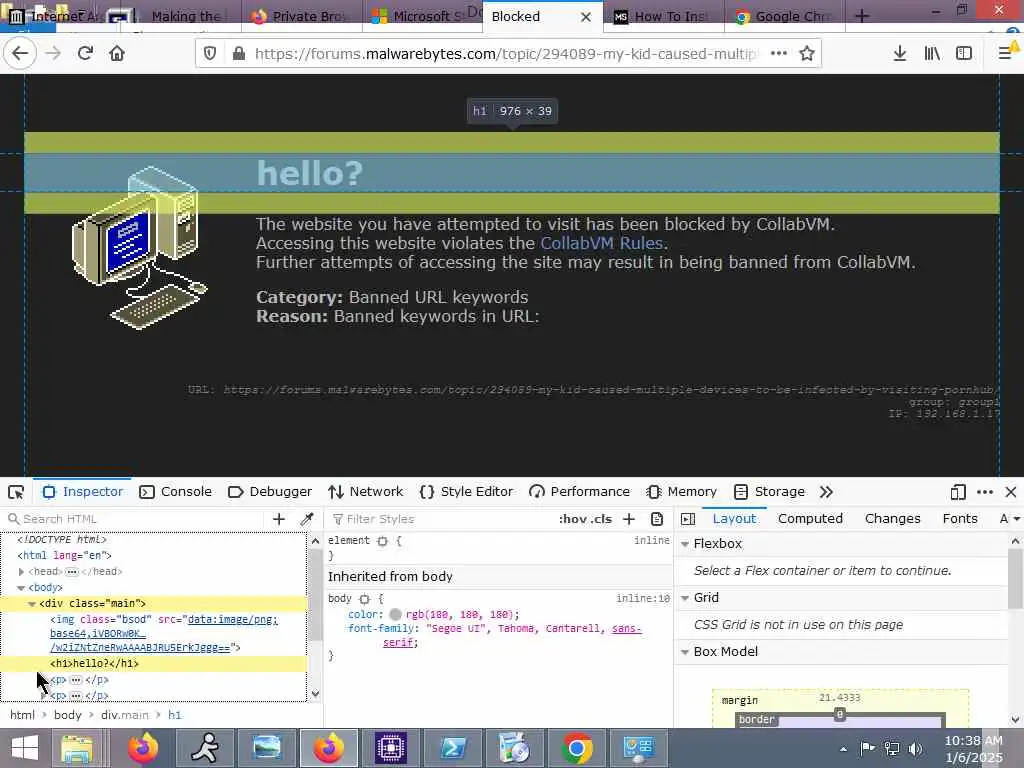Toggle print media simulation icon
This screenshot has height=768, width=1024.
tap(657, 519)
